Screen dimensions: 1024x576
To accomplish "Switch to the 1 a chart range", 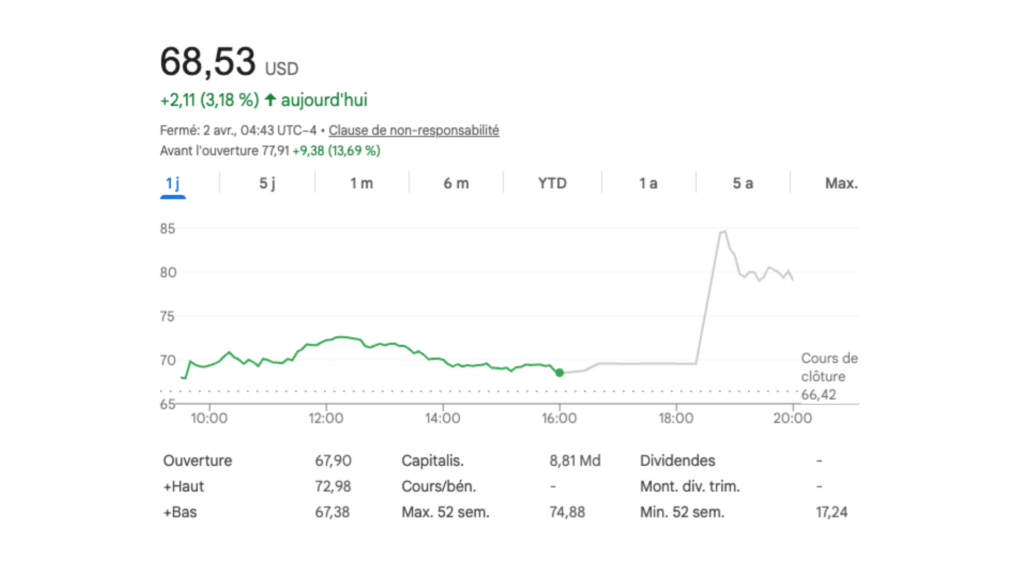I will point(648,183).
